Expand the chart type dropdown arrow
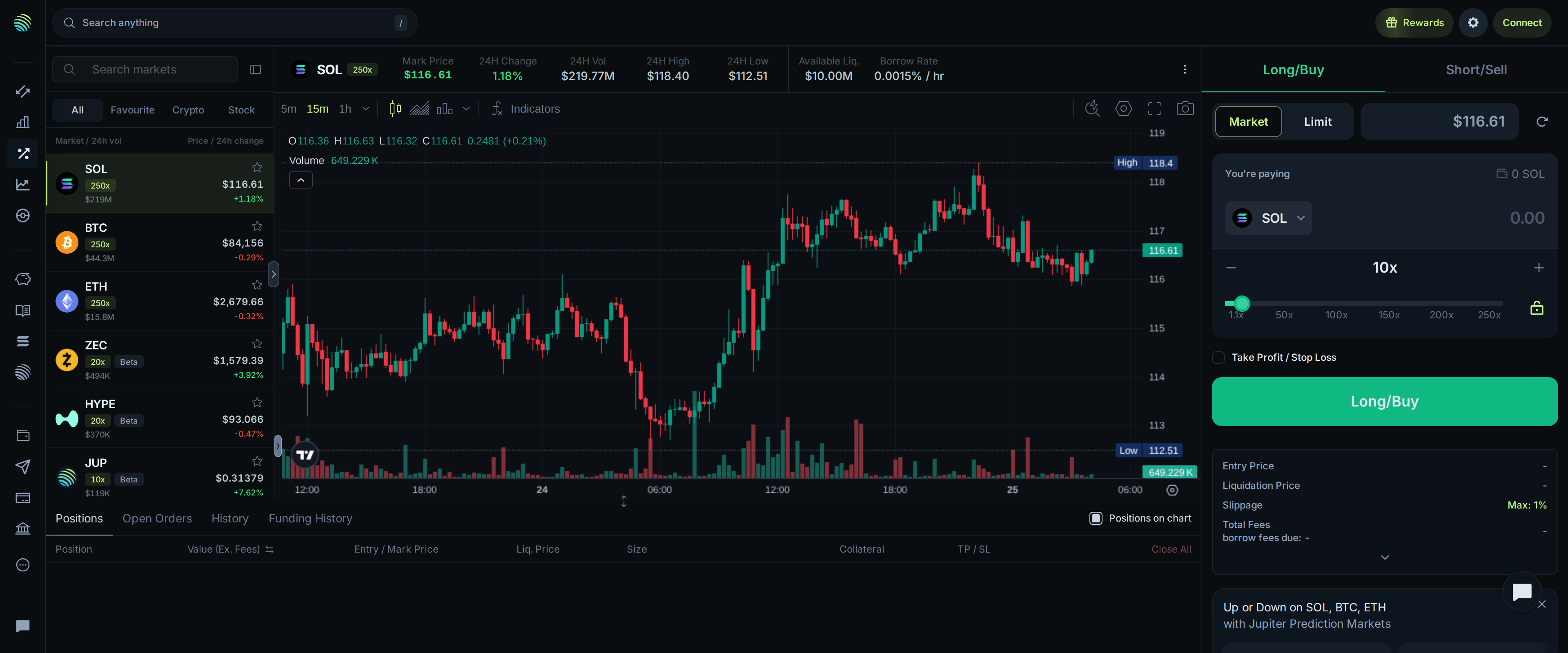Image resolution: width=1568 pixels, height=653 pixels. coord(466,109)
